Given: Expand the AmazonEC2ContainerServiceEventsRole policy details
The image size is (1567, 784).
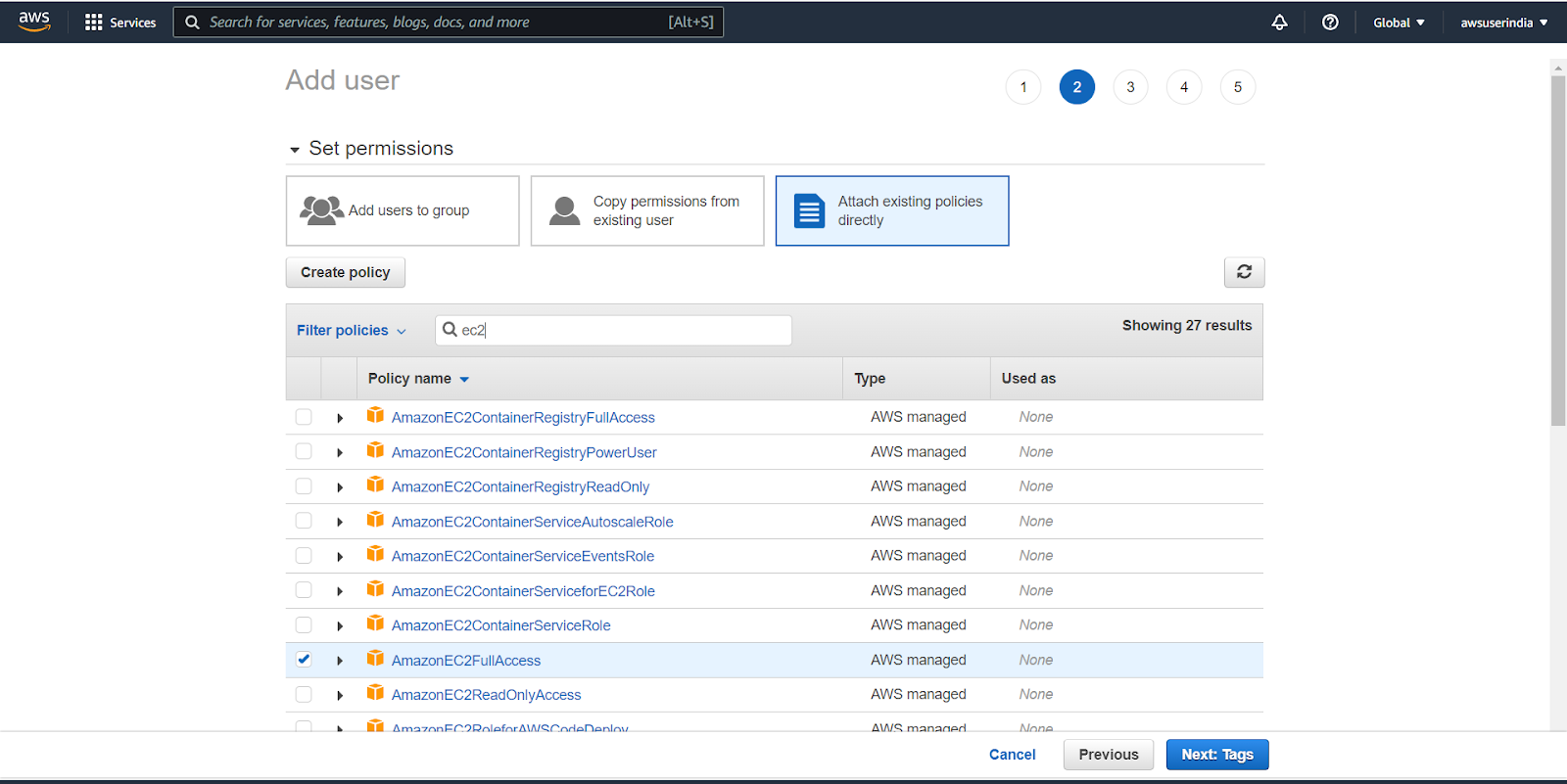Looking at the screenshot, I should 340,557.
